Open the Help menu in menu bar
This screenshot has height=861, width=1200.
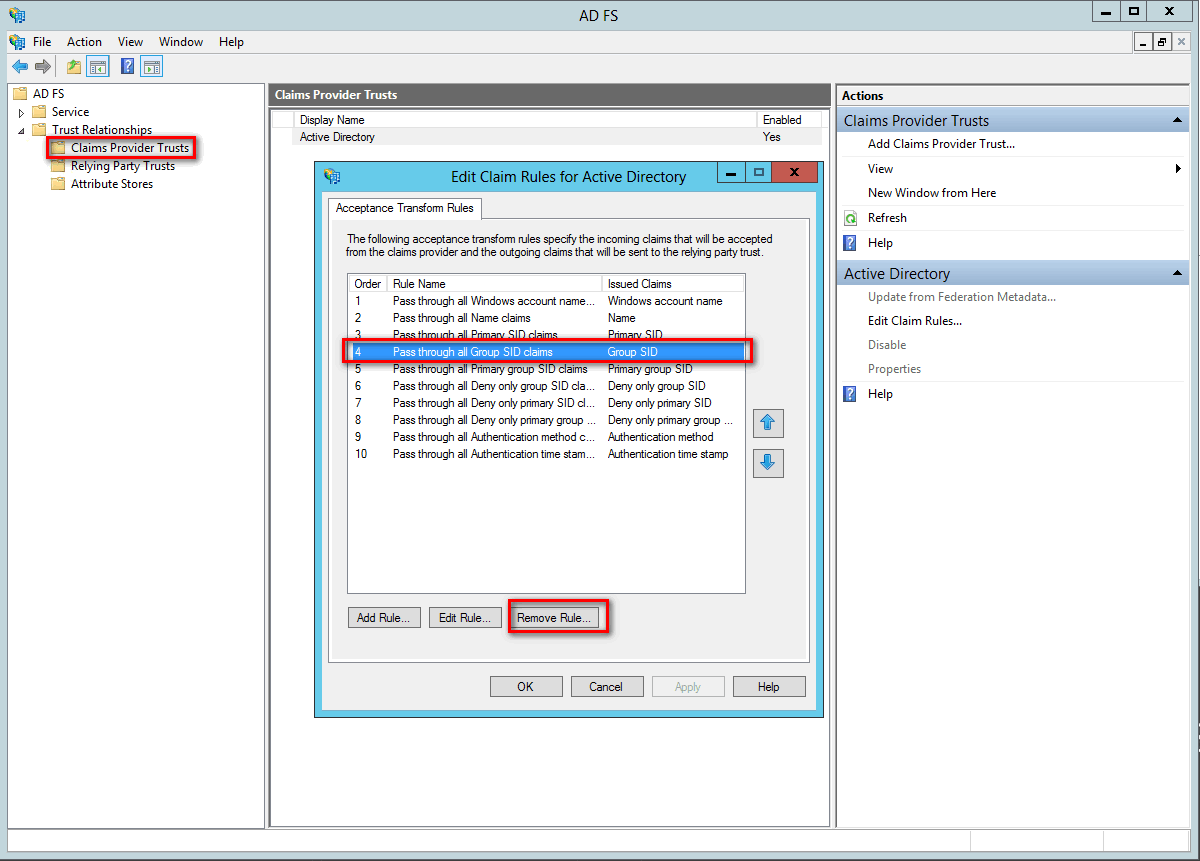[x=231, y=42]
